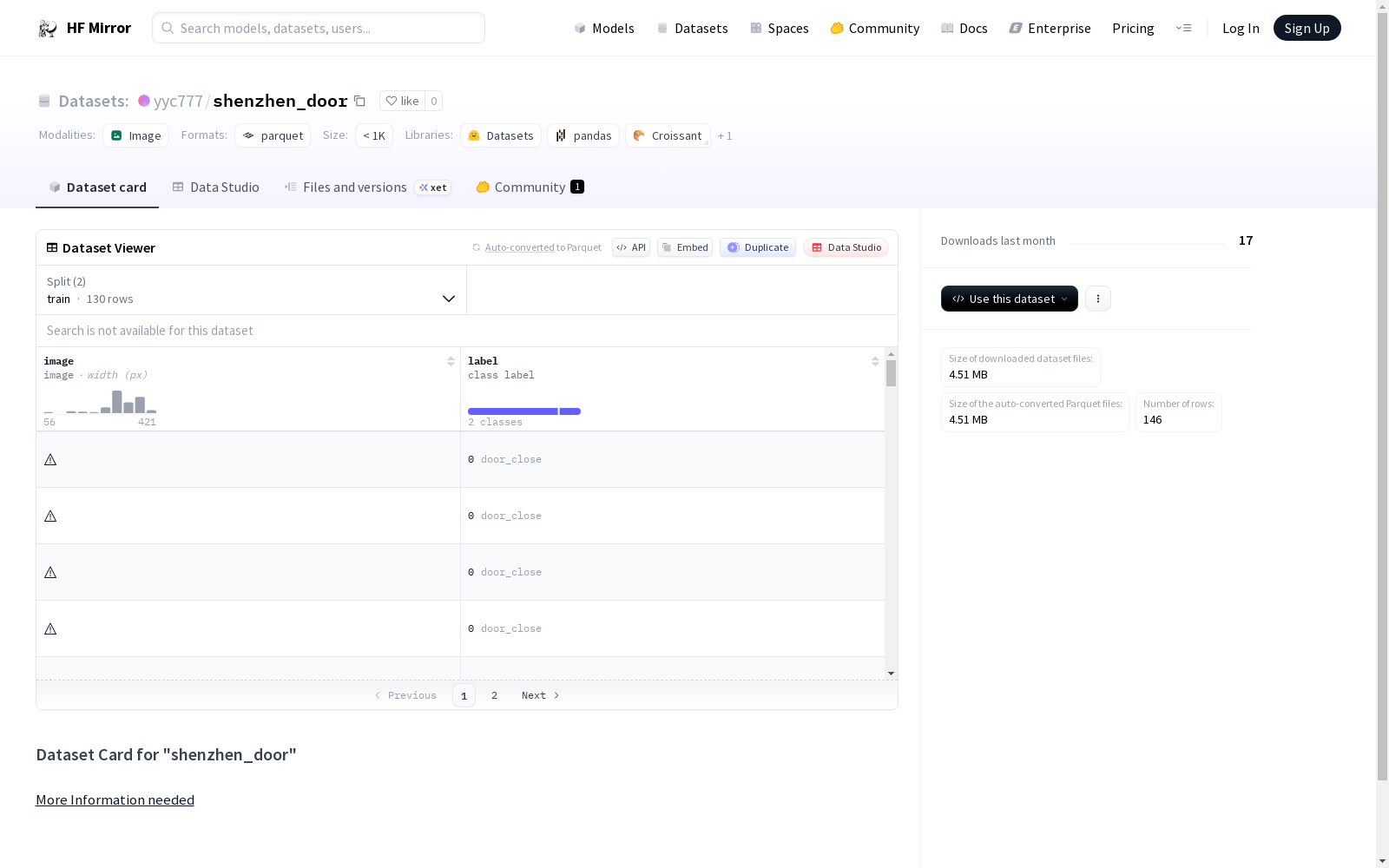This screenshot has height=868, width=1389.
Task: Click the Duplicate button
Action: point(758,247)
